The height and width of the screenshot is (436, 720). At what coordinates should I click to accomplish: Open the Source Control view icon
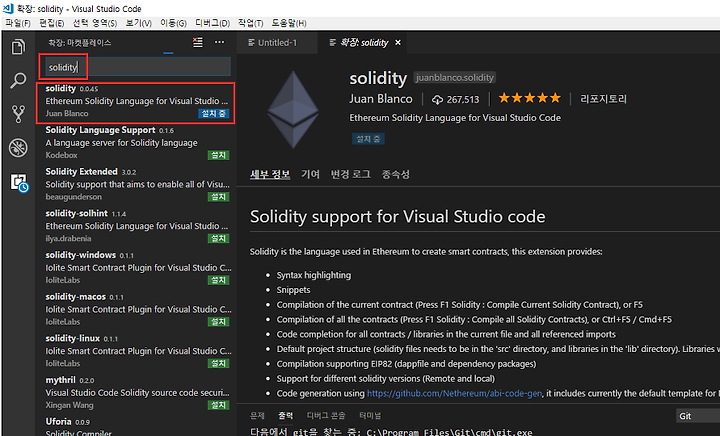coord(18,114)
